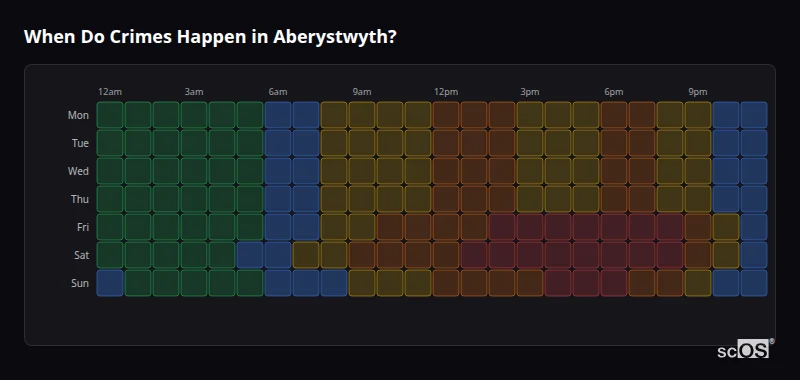Viewport: 800px width, 380px height.
Task: Click the 12pm column label
Action: point(446,92)
